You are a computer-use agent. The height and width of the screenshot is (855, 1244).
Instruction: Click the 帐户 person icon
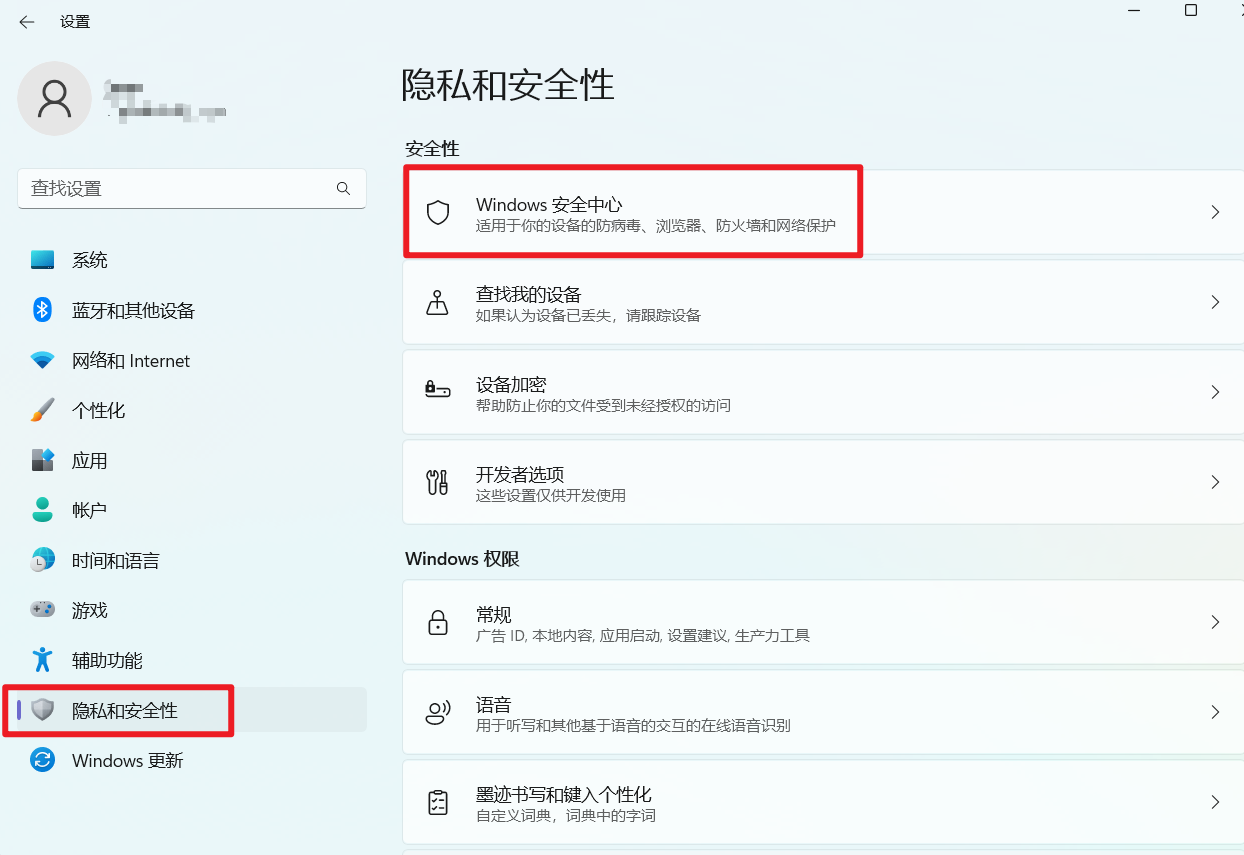(42, 510)
